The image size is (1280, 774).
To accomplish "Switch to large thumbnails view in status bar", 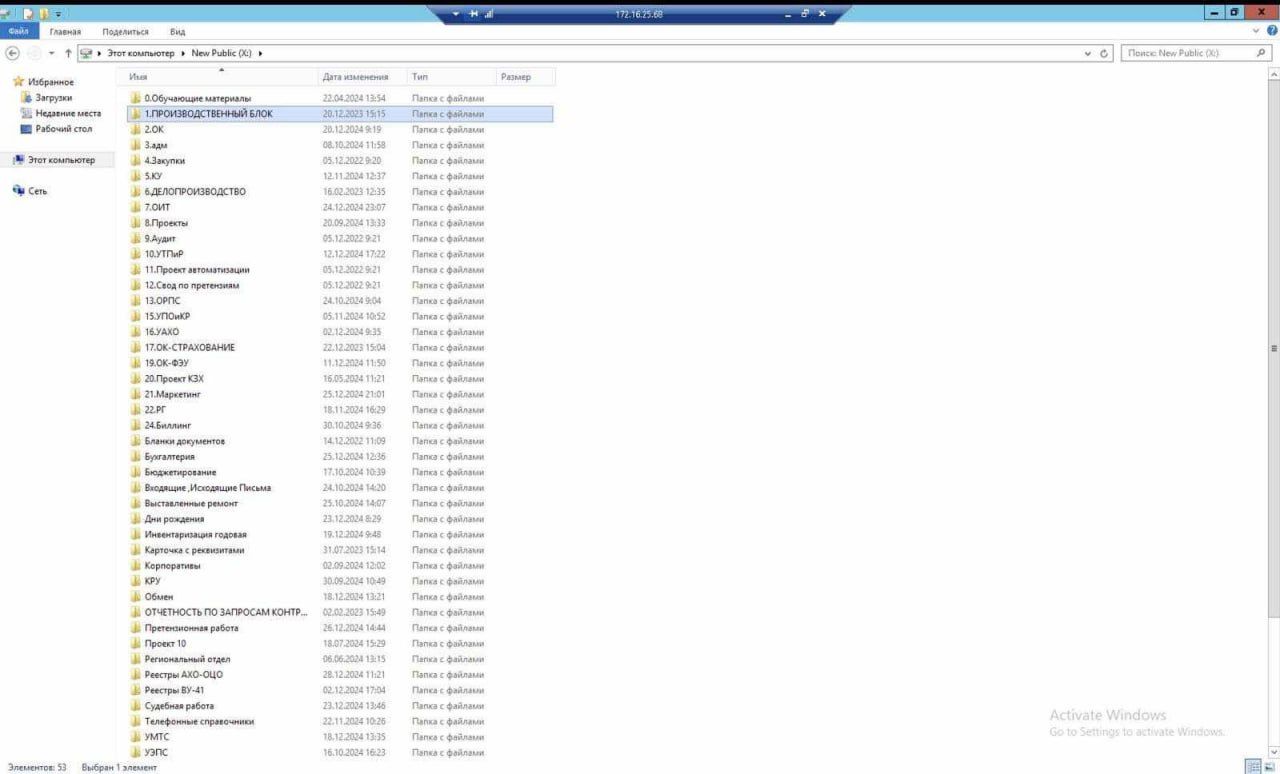I will [1269, 766].
